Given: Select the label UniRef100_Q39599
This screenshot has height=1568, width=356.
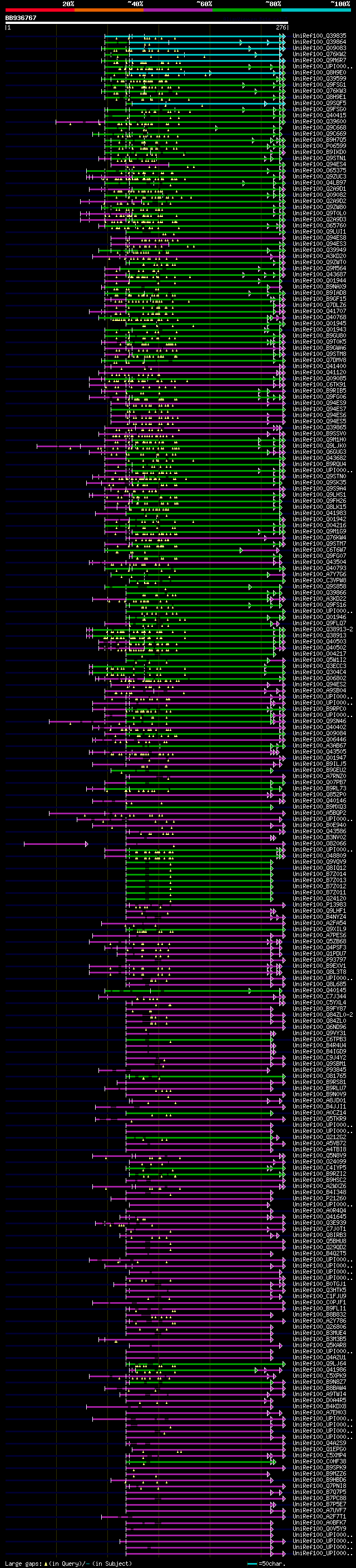Looking at the screenshot, I should pos(319,78).
